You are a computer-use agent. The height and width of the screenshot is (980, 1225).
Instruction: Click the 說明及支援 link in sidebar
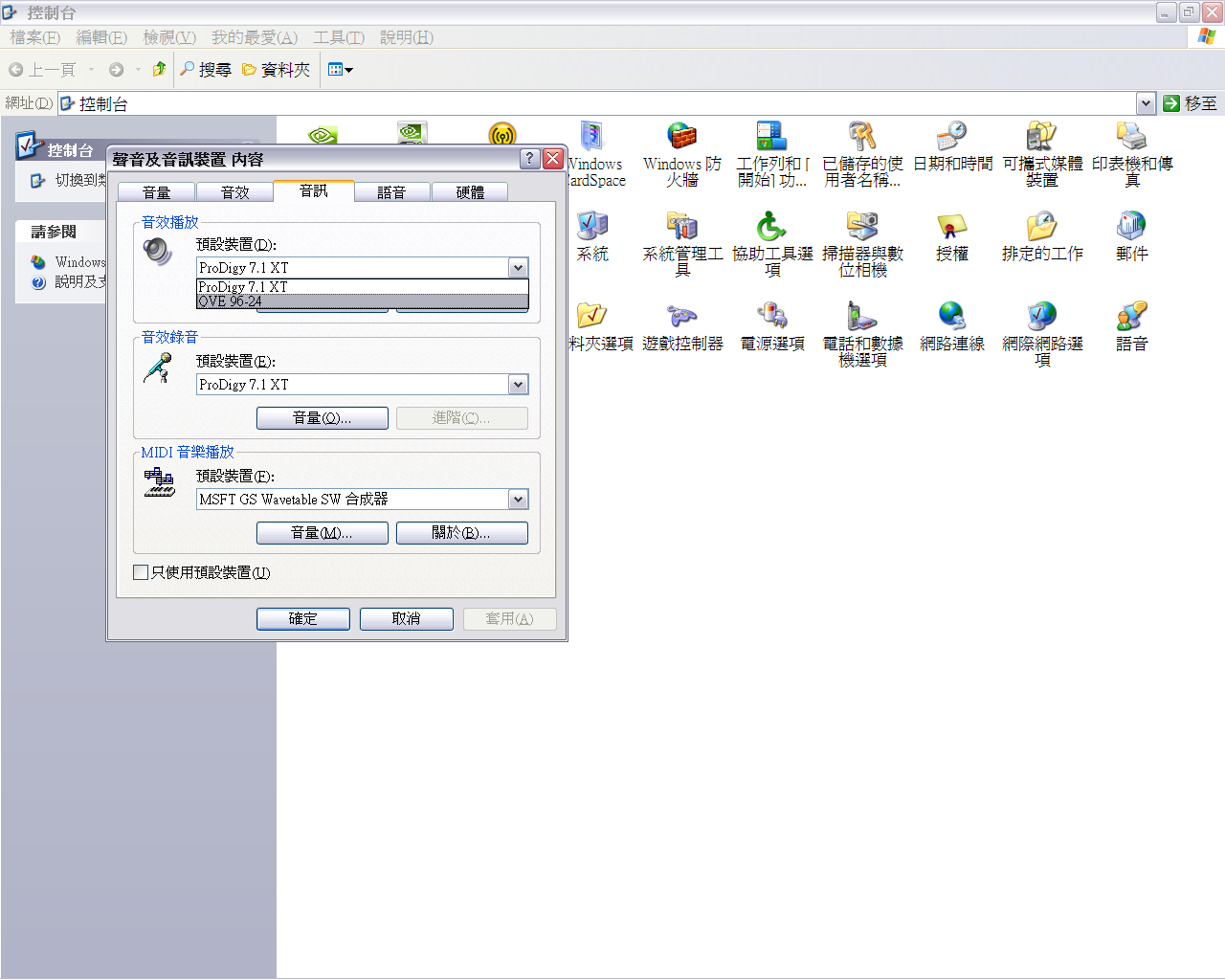coord(69,282)
